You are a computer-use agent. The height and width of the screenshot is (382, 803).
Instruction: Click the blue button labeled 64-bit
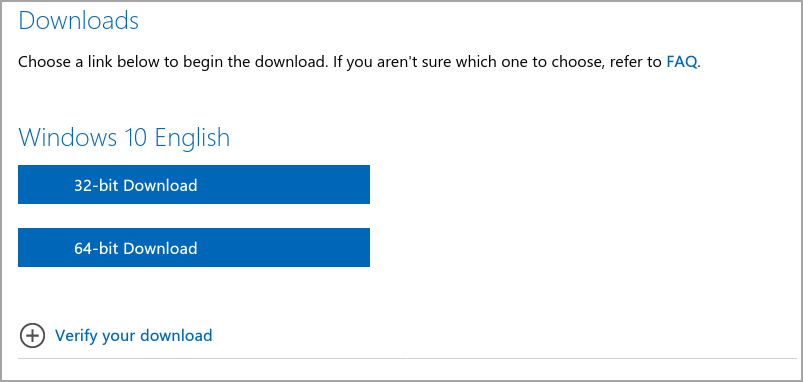194,247
